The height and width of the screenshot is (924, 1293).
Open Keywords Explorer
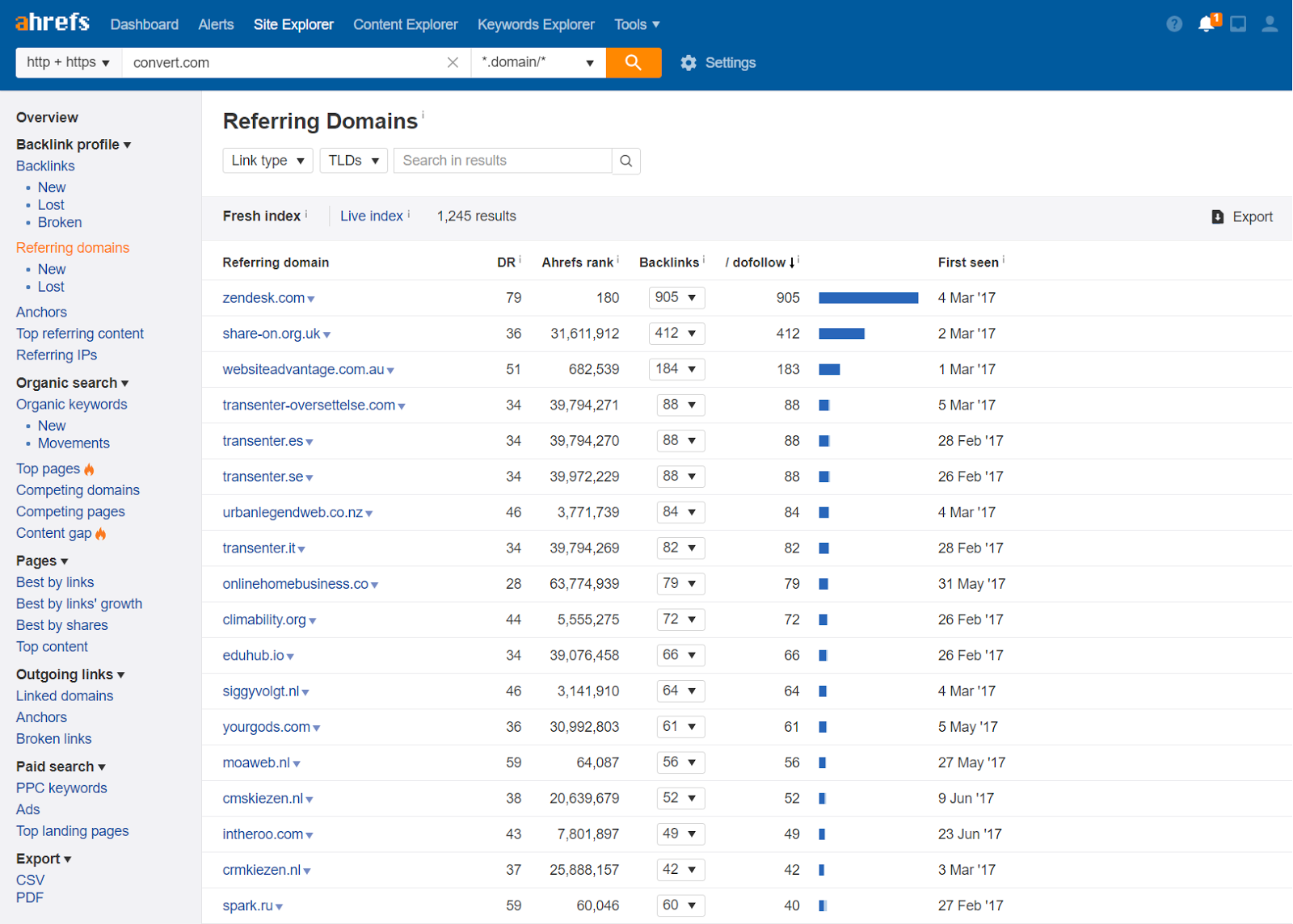[536, 25]
